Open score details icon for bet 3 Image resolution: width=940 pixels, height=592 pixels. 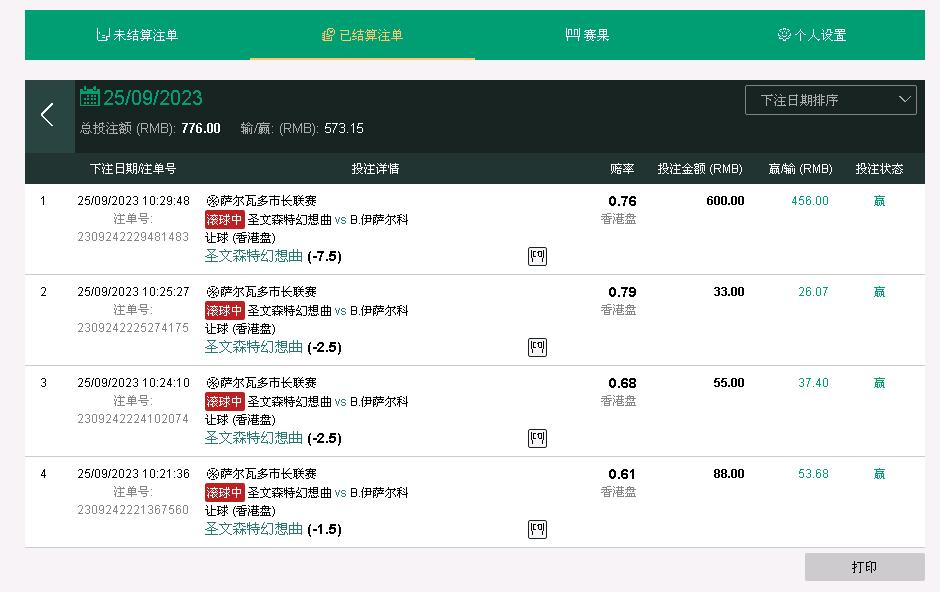(x=537, y=438)
